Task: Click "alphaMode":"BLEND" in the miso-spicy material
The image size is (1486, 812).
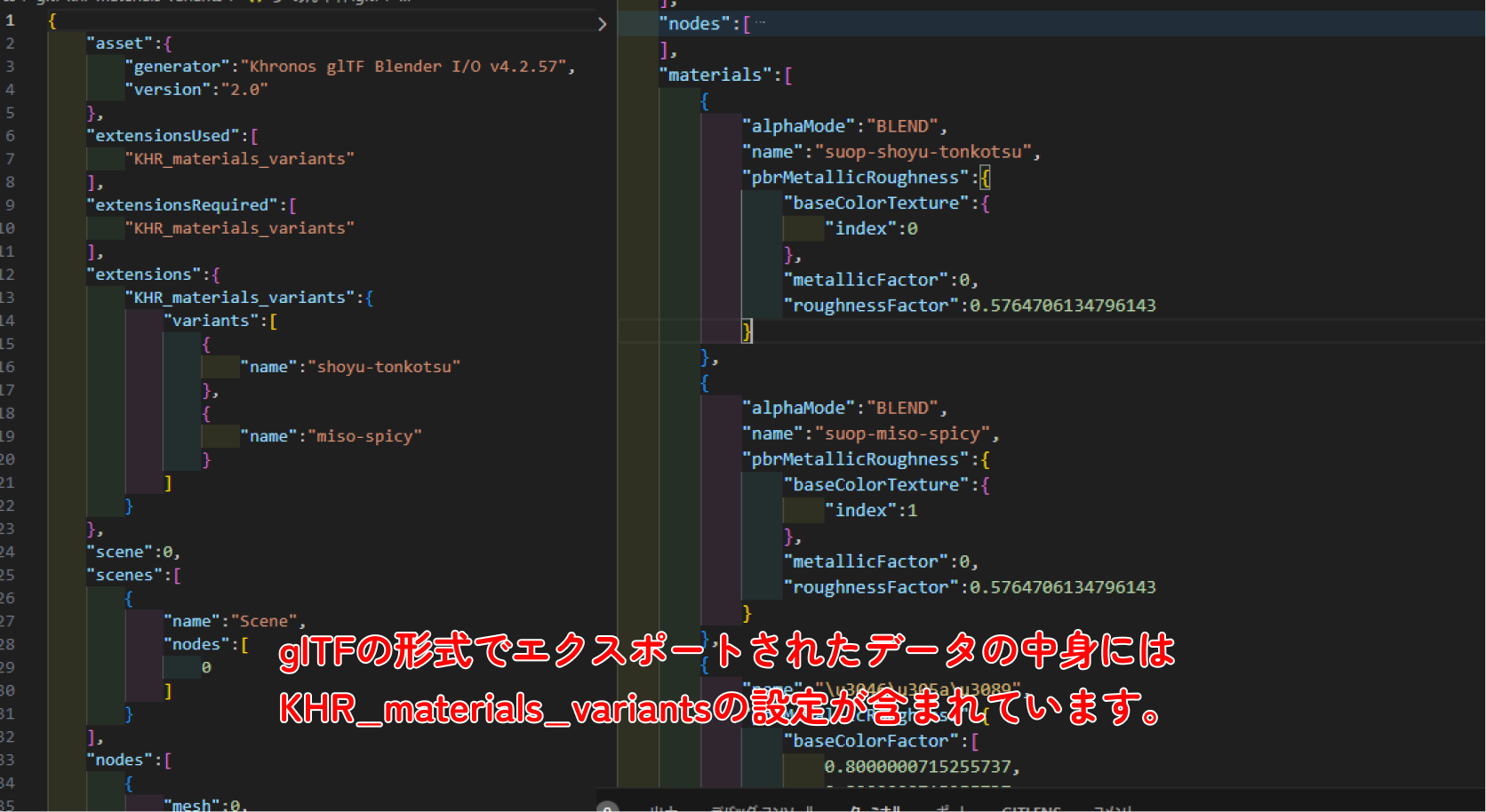Action: [841, 408]
